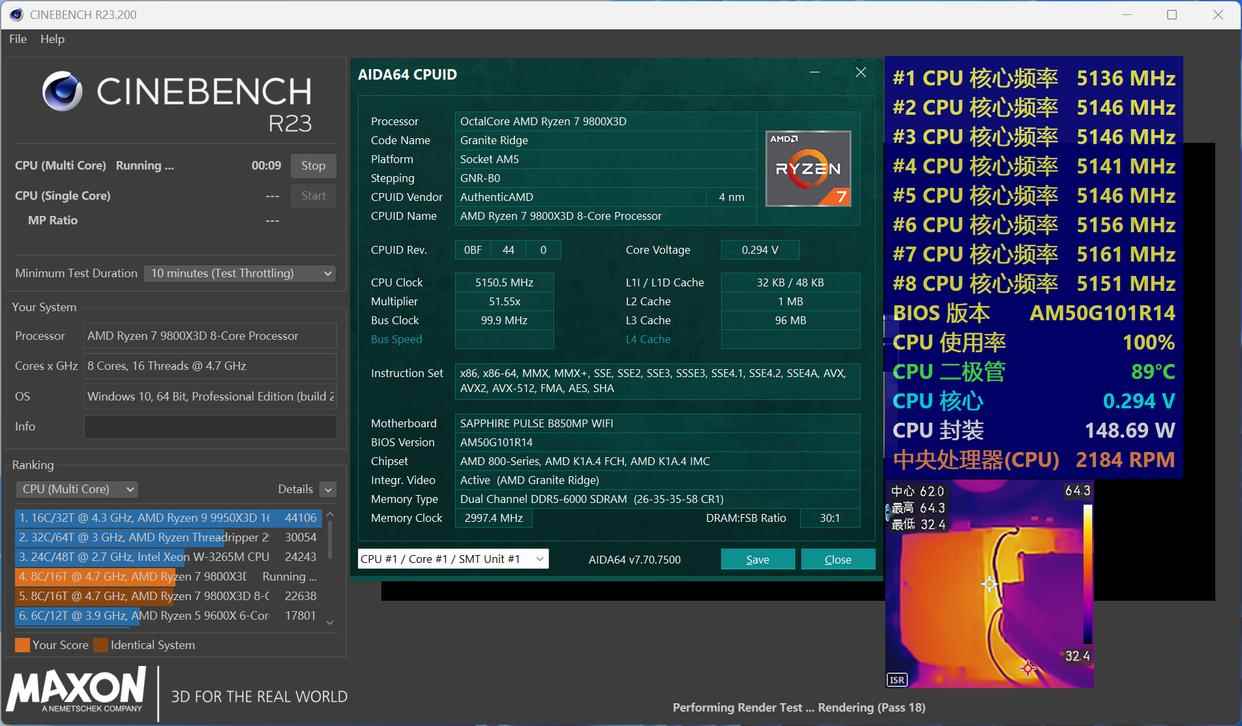Click the #8 CPU core frequency overlay row
The image size is (1242, 726).
(1033, 284)
